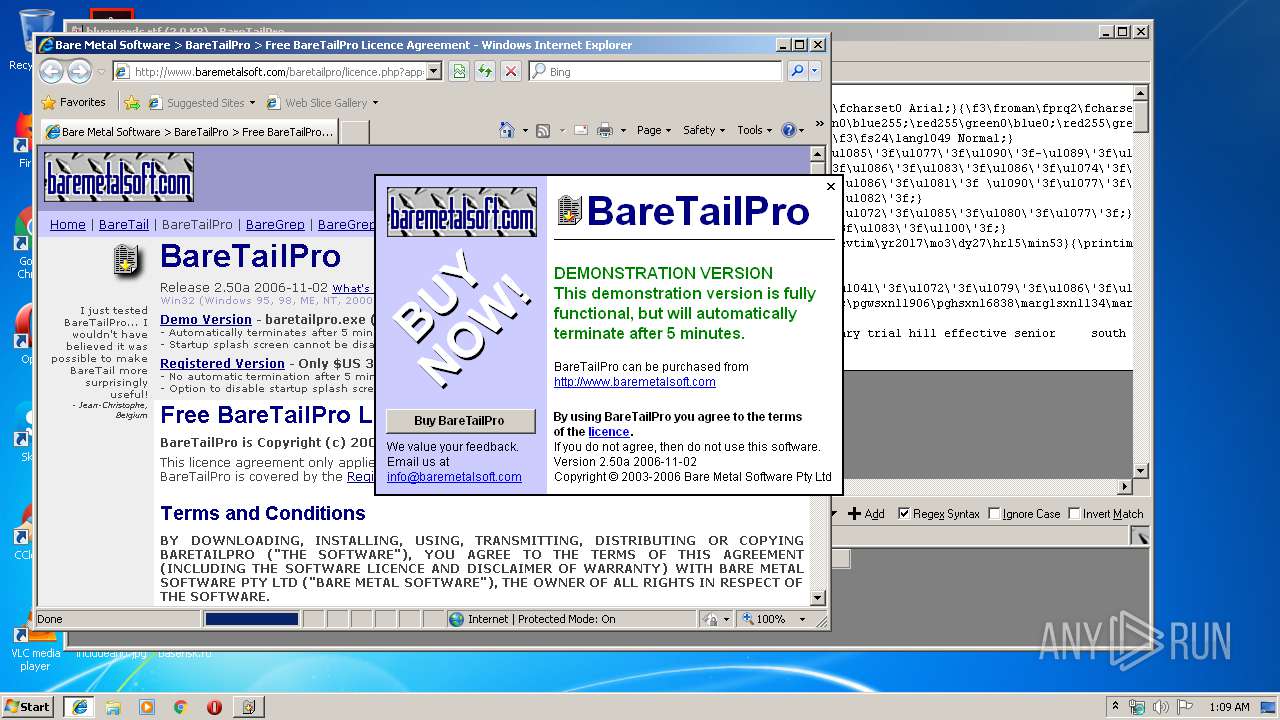The image size is (1280, 720).
Task: Click the RSS feeds icon
Action: pos(543,130)
